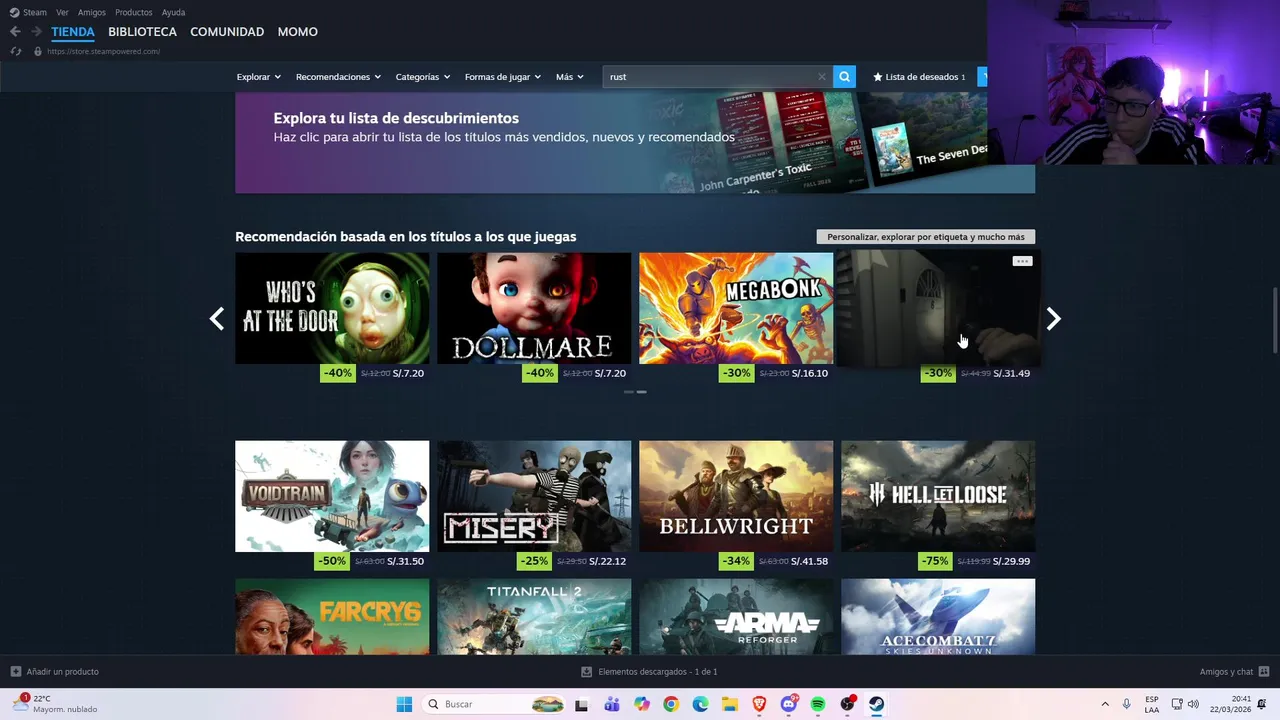
Task: Open the Who's at the Door game
Action: tap(332, 308)
